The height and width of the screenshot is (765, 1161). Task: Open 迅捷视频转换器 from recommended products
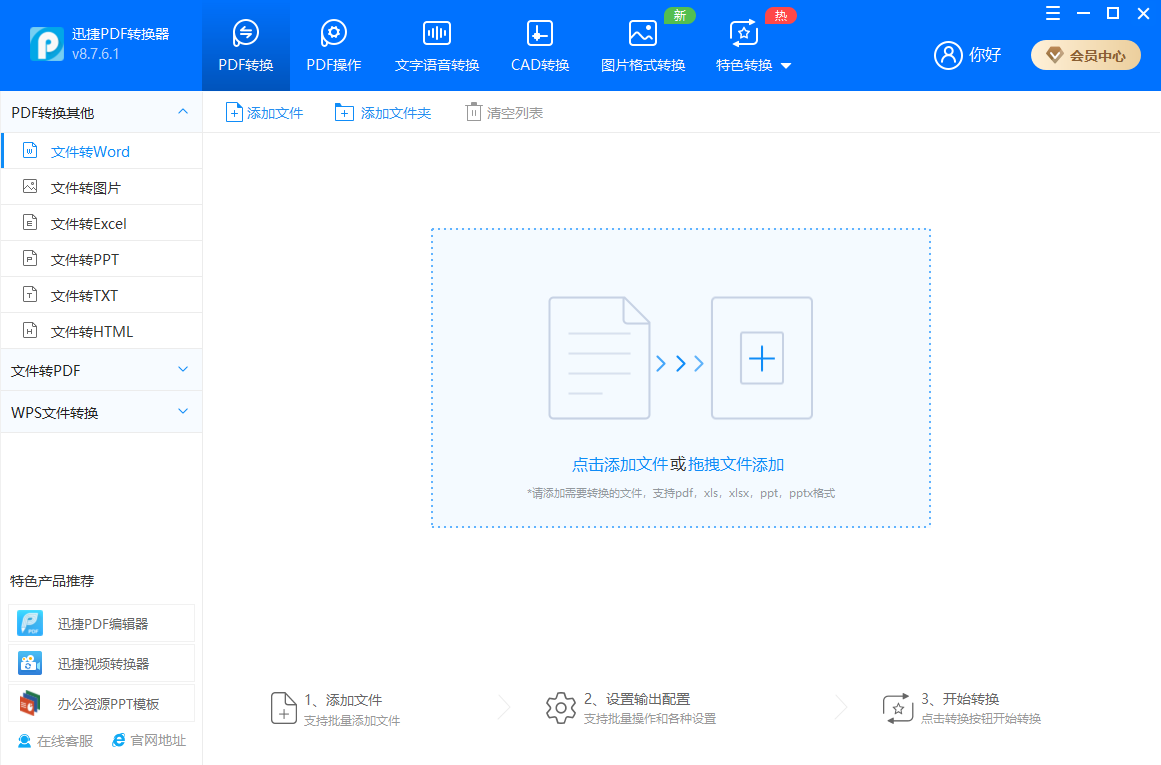point(100,662)
